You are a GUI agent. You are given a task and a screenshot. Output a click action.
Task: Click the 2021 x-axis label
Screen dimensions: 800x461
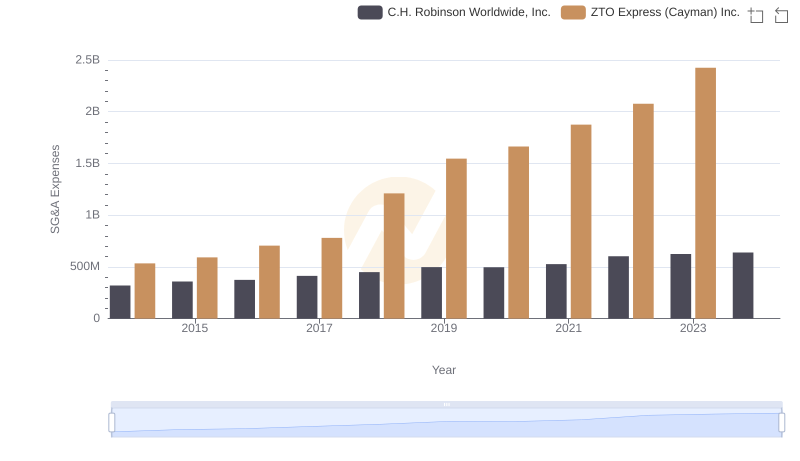[x=568, y=328]
